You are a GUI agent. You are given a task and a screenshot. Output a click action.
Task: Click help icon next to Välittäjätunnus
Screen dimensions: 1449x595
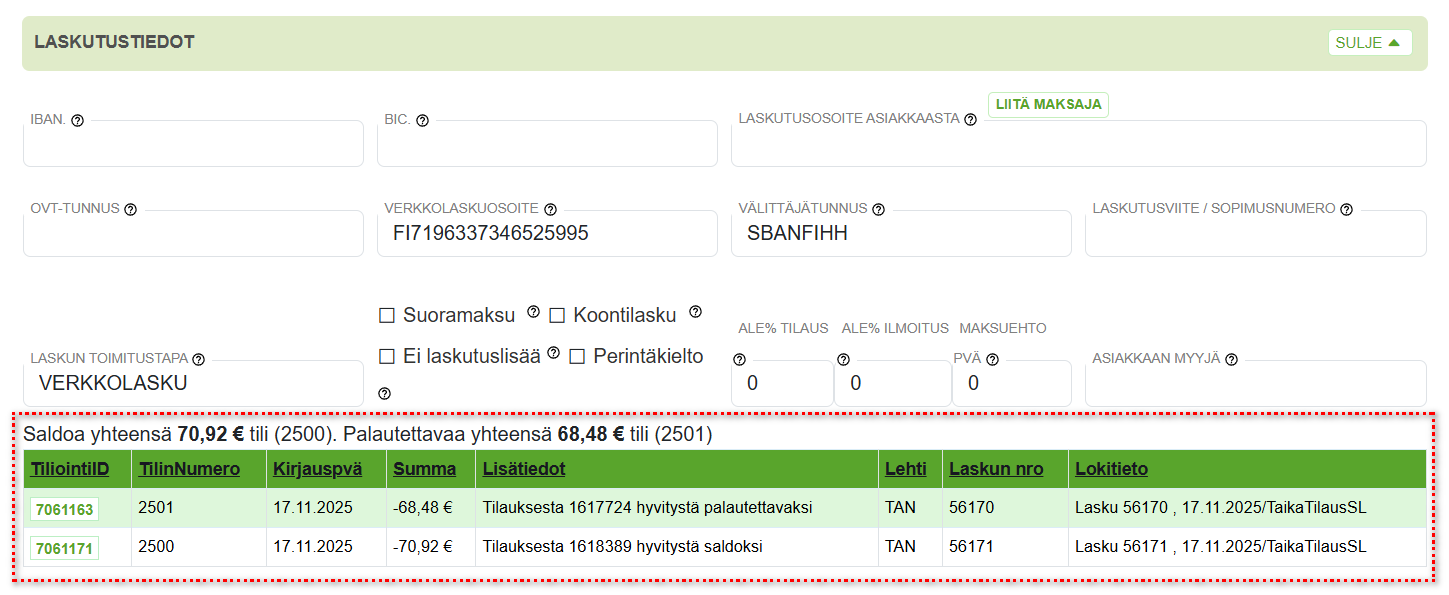(x=878, y=209)
